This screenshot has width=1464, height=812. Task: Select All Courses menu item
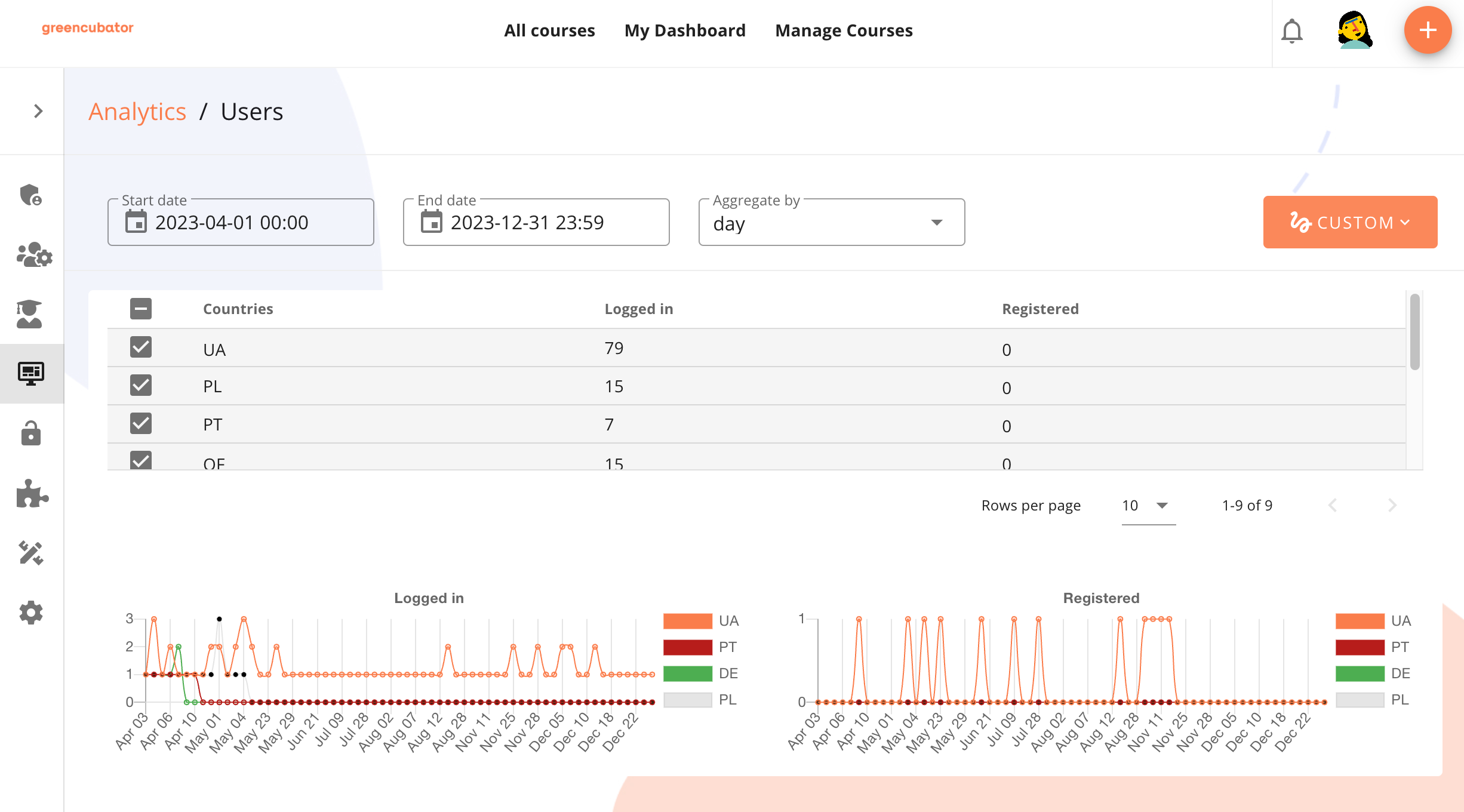tap(549, 30)
